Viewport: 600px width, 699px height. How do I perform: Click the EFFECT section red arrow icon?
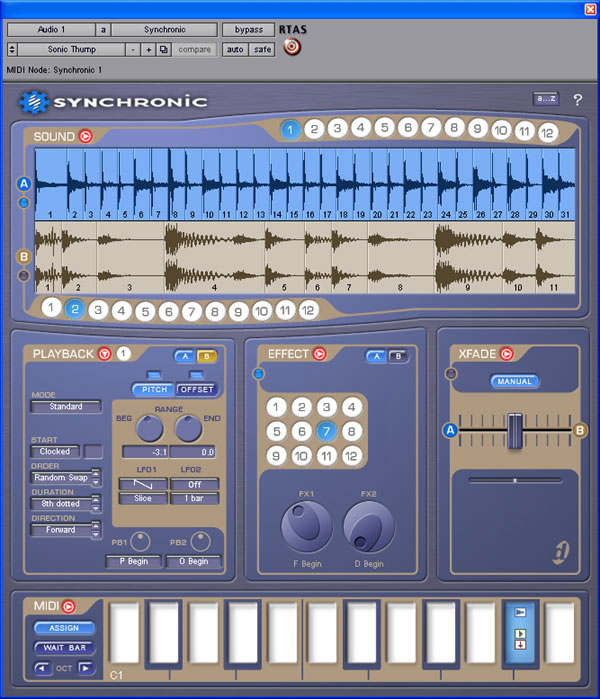(320, 354)
